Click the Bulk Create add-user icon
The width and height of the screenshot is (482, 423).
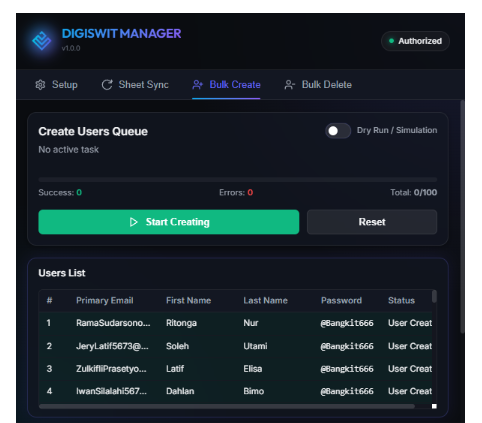[x=197, y=85]
